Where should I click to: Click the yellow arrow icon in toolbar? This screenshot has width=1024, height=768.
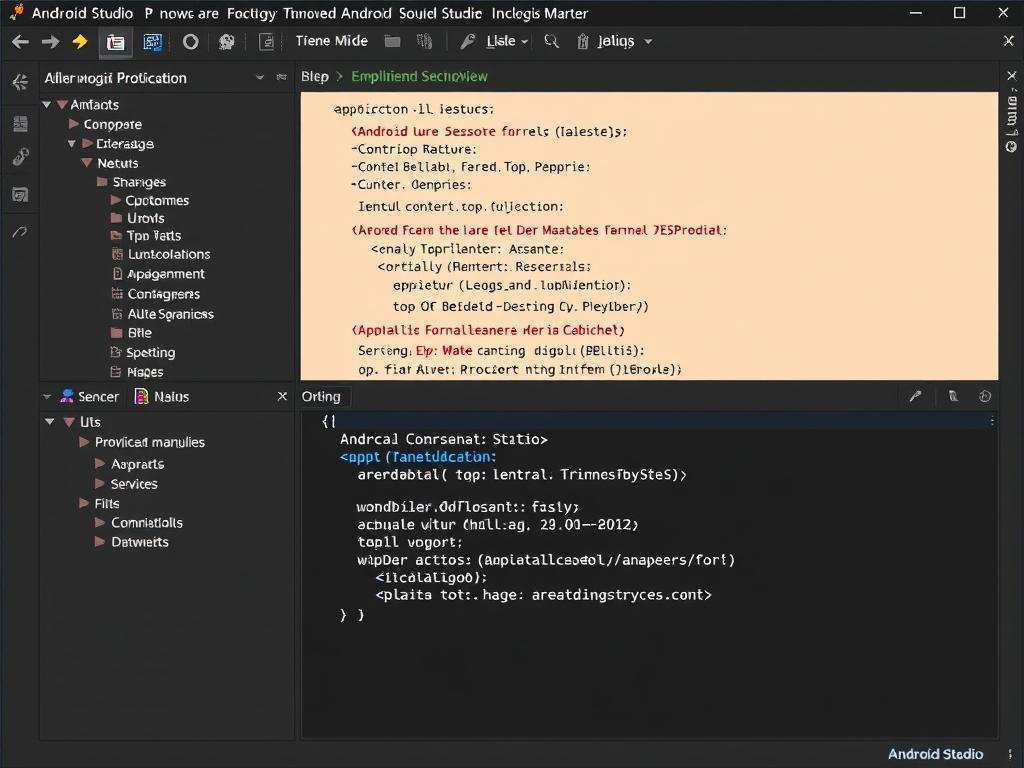pos(80,42)
